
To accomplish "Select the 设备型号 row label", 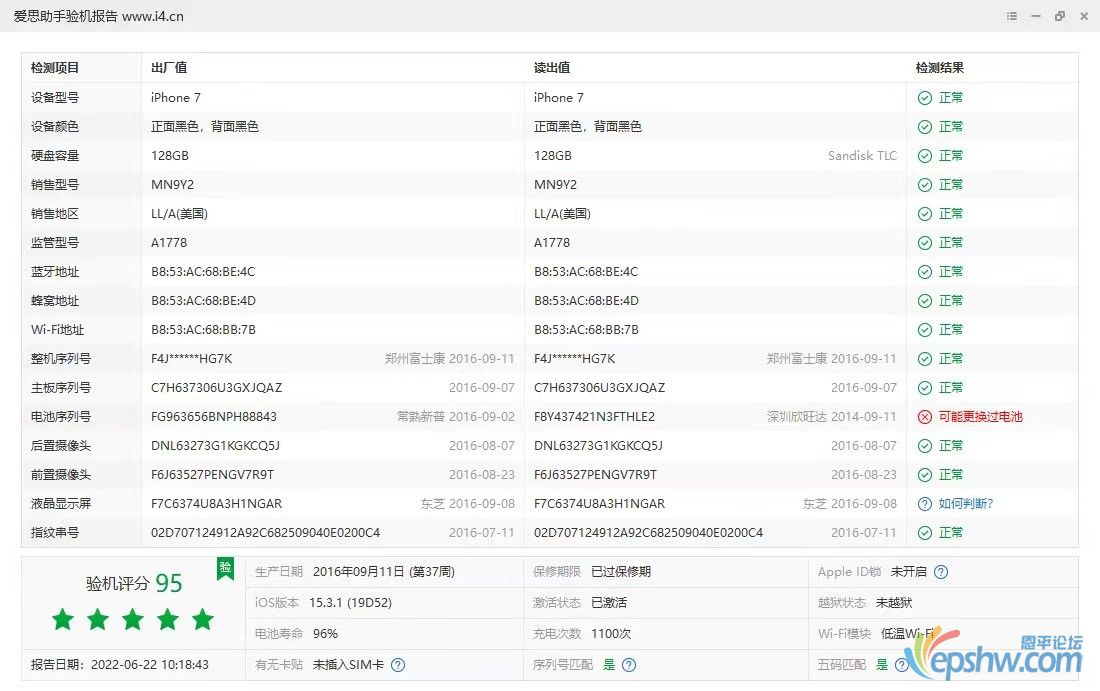I will 55,98.
